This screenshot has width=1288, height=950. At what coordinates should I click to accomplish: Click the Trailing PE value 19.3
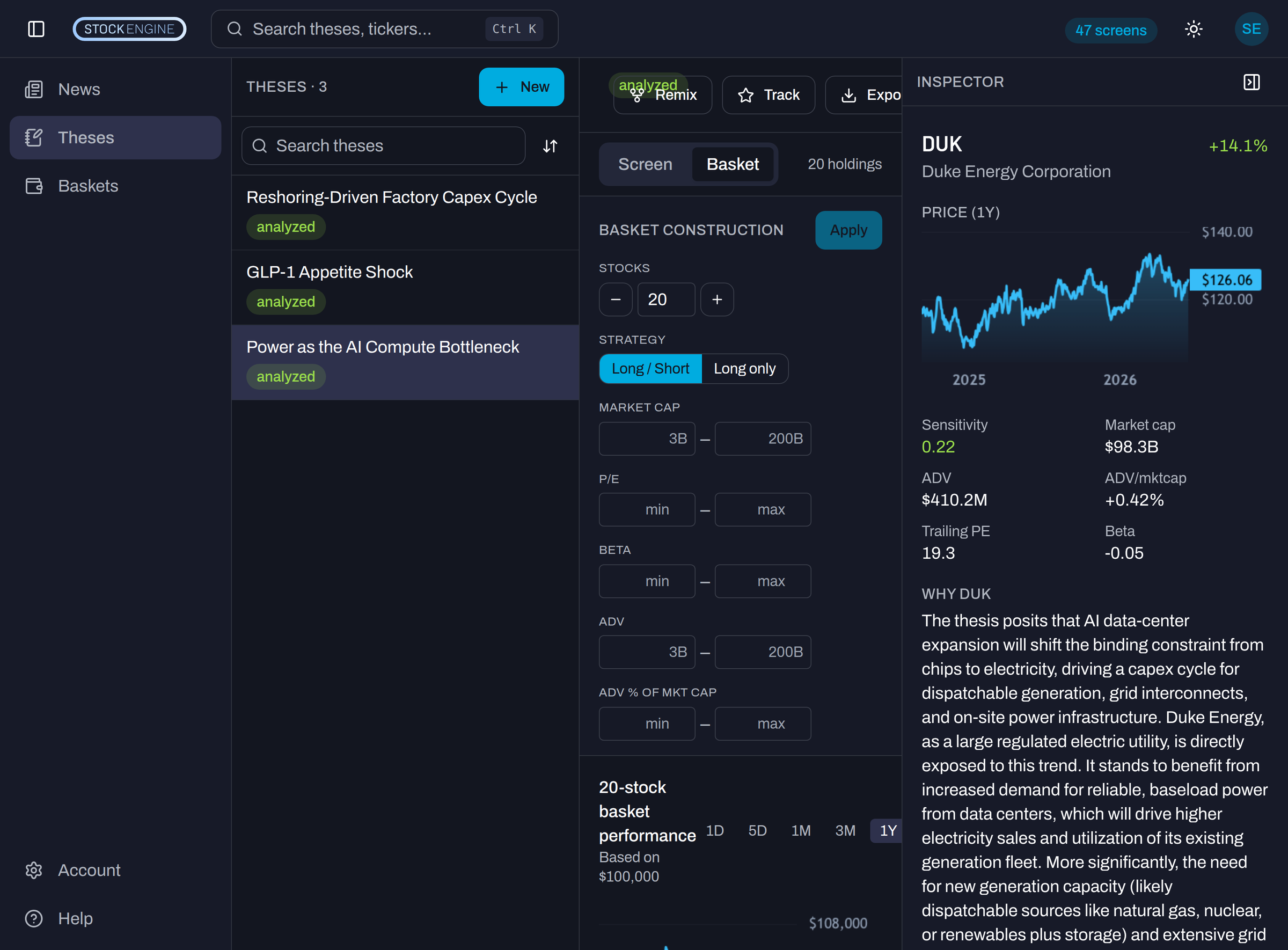pyautogui.click(x=939, y=553)
